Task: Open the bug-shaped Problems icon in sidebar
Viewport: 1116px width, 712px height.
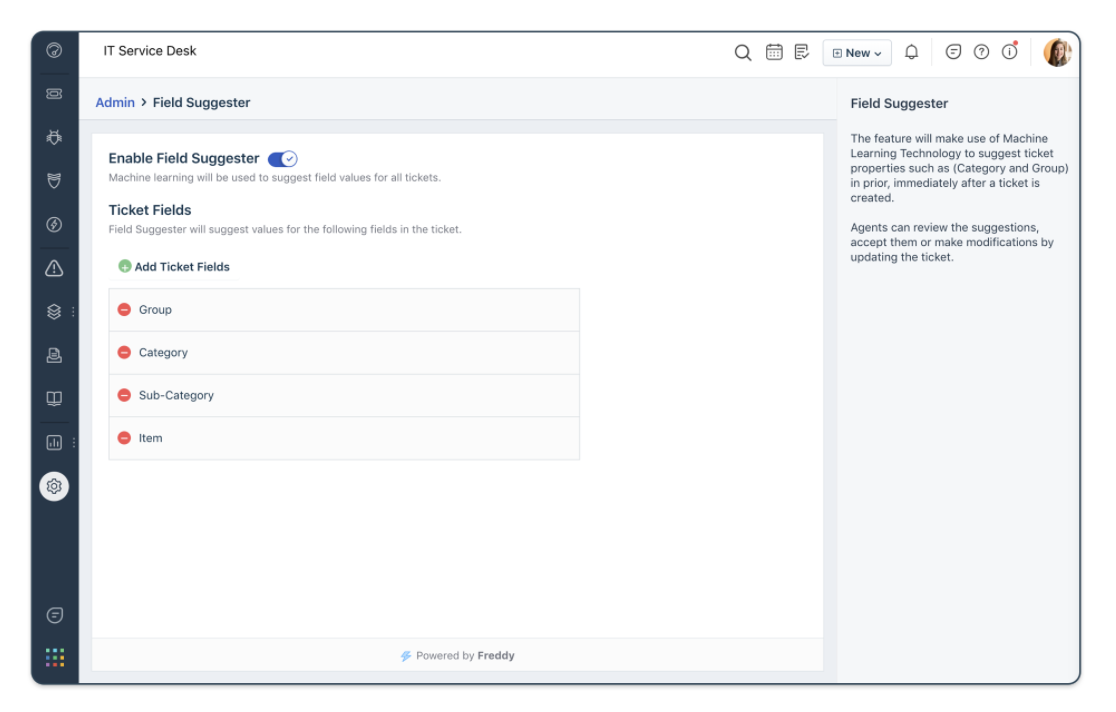Action: (x=54, y=138)
